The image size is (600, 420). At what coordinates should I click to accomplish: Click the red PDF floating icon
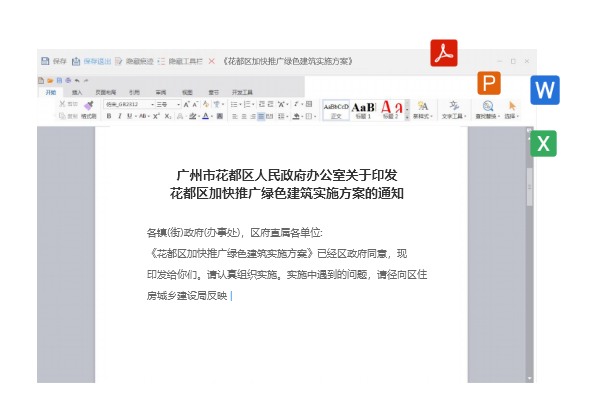[443, 53]
